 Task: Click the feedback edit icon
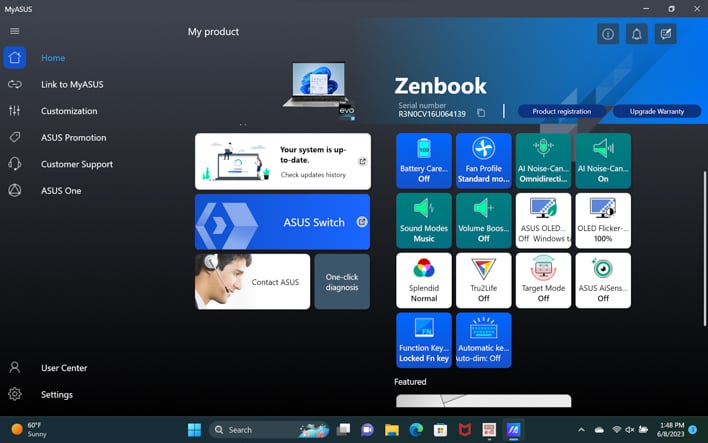(666, 34)
